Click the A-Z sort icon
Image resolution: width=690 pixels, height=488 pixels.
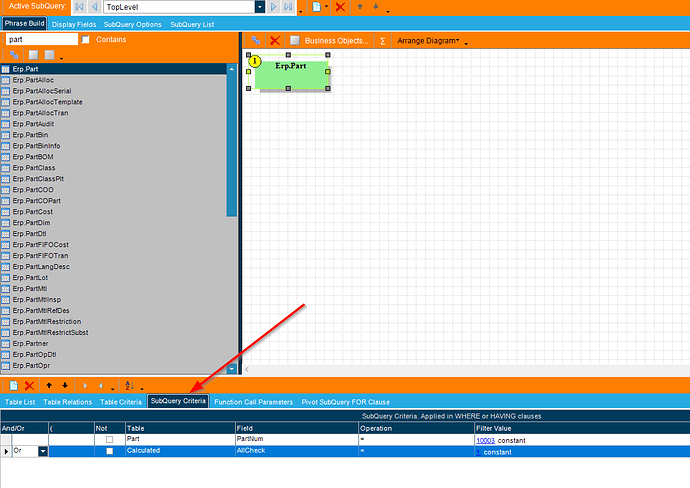coord(129,385)
